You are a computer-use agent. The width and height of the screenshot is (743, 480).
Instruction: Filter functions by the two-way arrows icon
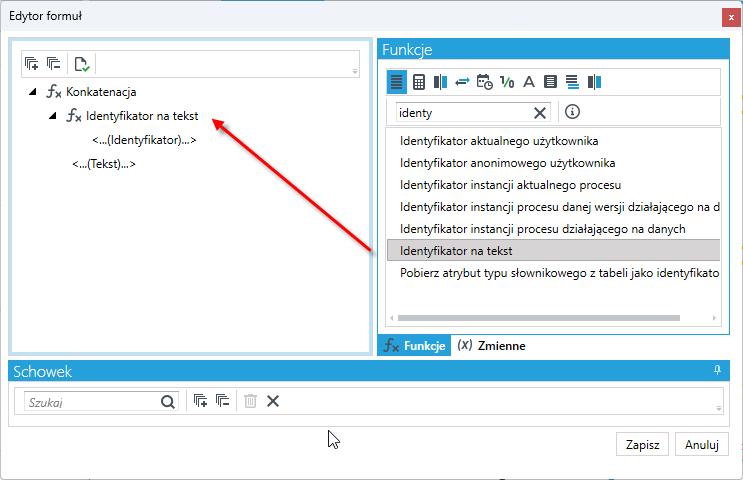(462, 82)
